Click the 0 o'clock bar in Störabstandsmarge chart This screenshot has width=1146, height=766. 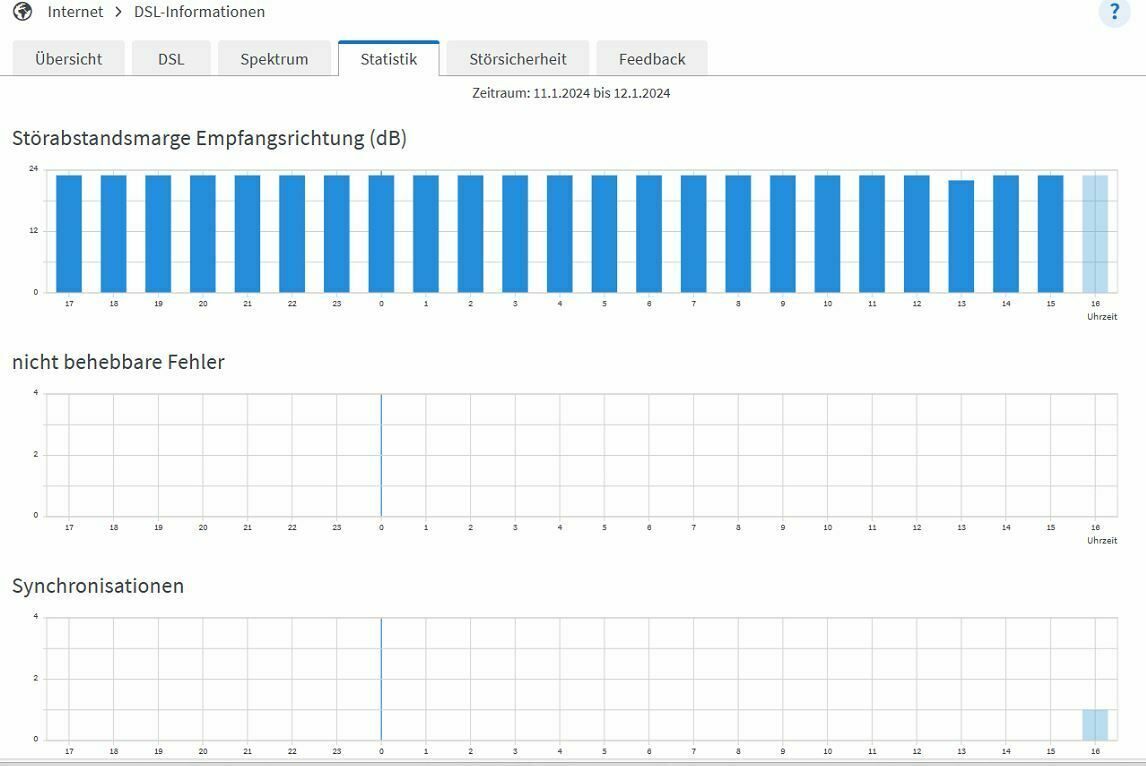(x=381, y=234)
